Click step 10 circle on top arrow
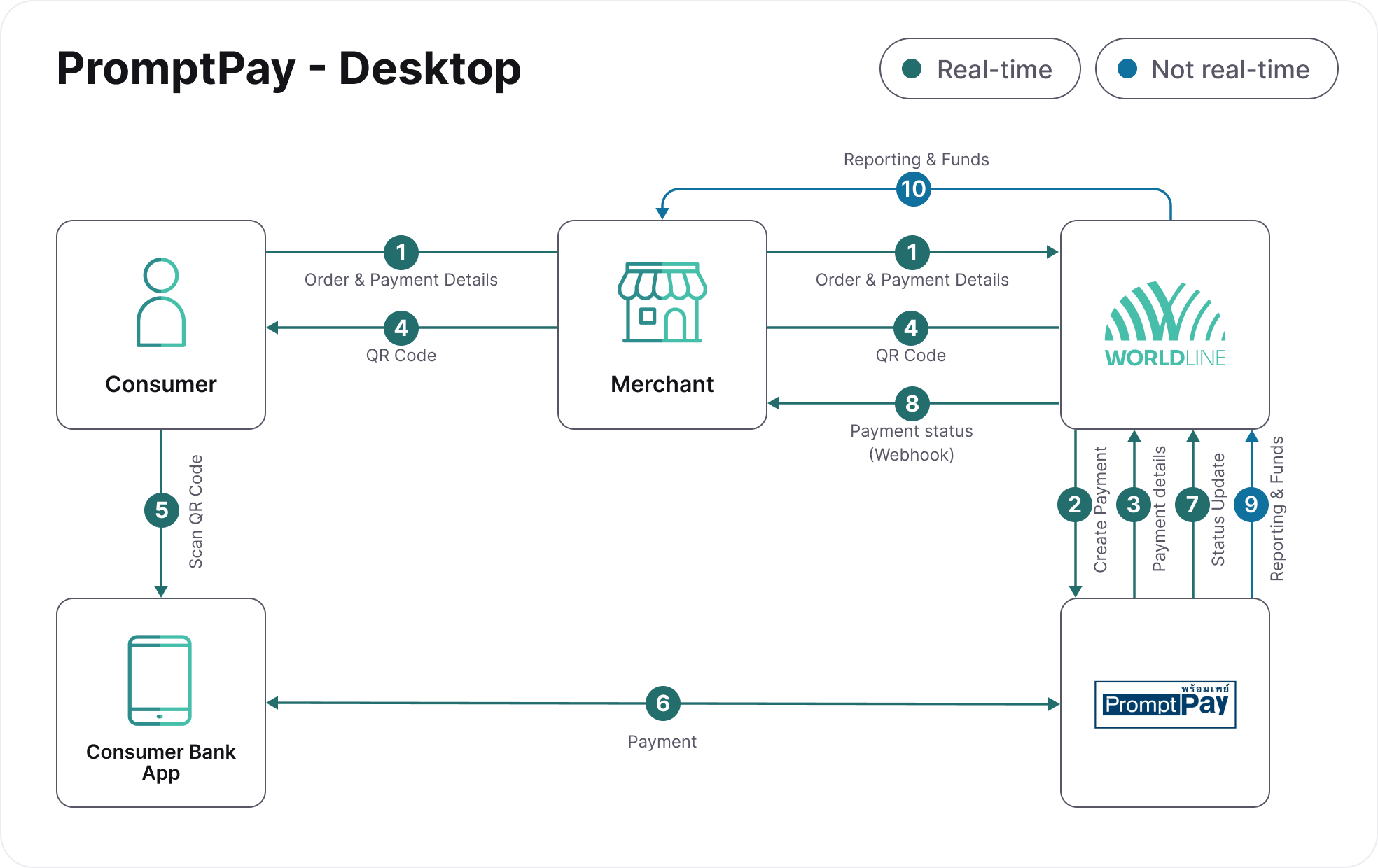Viewport: 1378px width, 868px height. [x=914, y=189]
